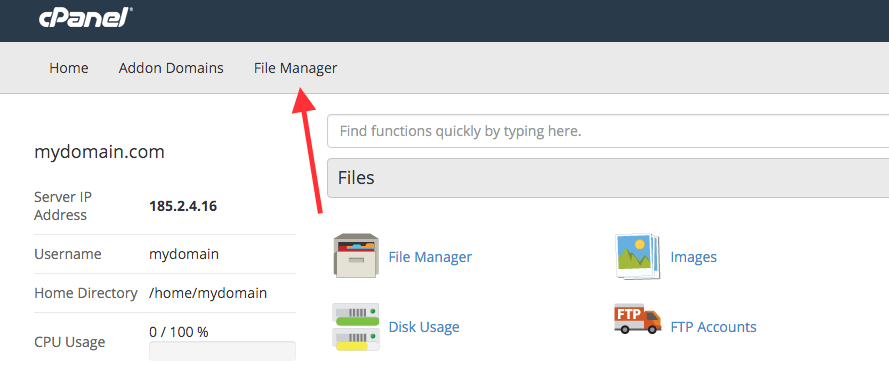
Task: Open Addon Domains from the top navigation
Action: tap(171, 69)
